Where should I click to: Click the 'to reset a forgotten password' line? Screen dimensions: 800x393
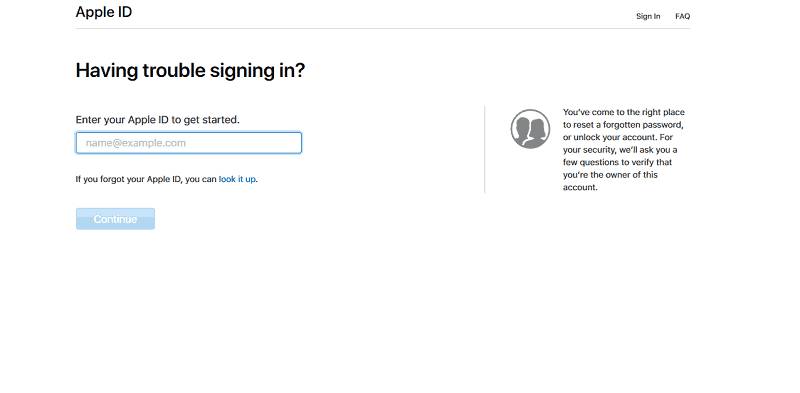tap(623, 125)
